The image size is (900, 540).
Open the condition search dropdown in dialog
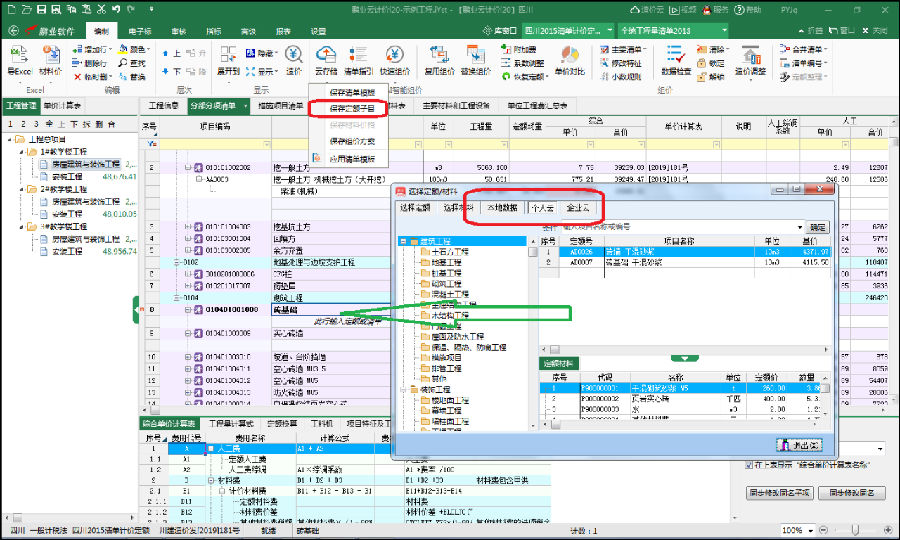tap(799, 228)
